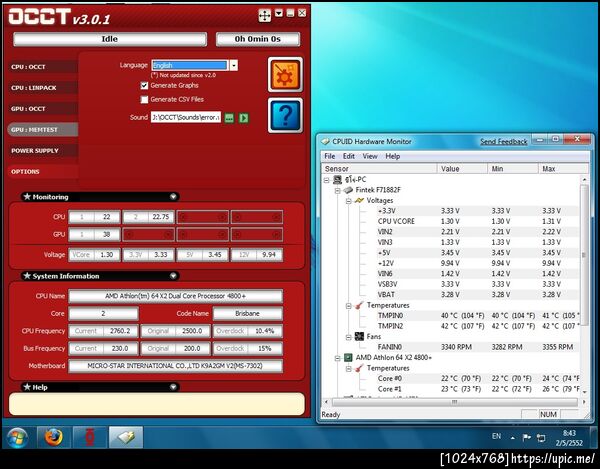Select the CPU : OCCT tab
This screenshot has width=600, height=469.
point(42,67)
